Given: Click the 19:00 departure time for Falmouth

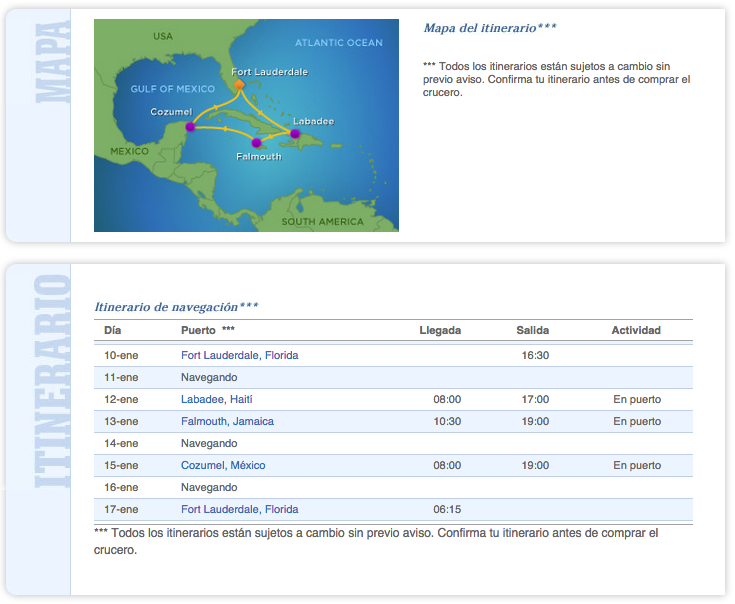Looking at the screenshot, I should click(535, 421).
